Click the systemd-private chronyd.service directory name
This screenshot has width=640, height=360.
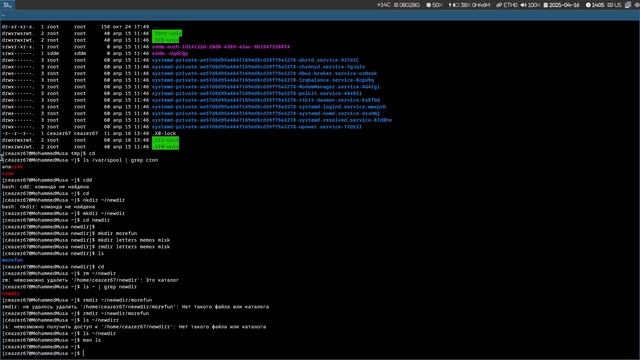(258, 67)
